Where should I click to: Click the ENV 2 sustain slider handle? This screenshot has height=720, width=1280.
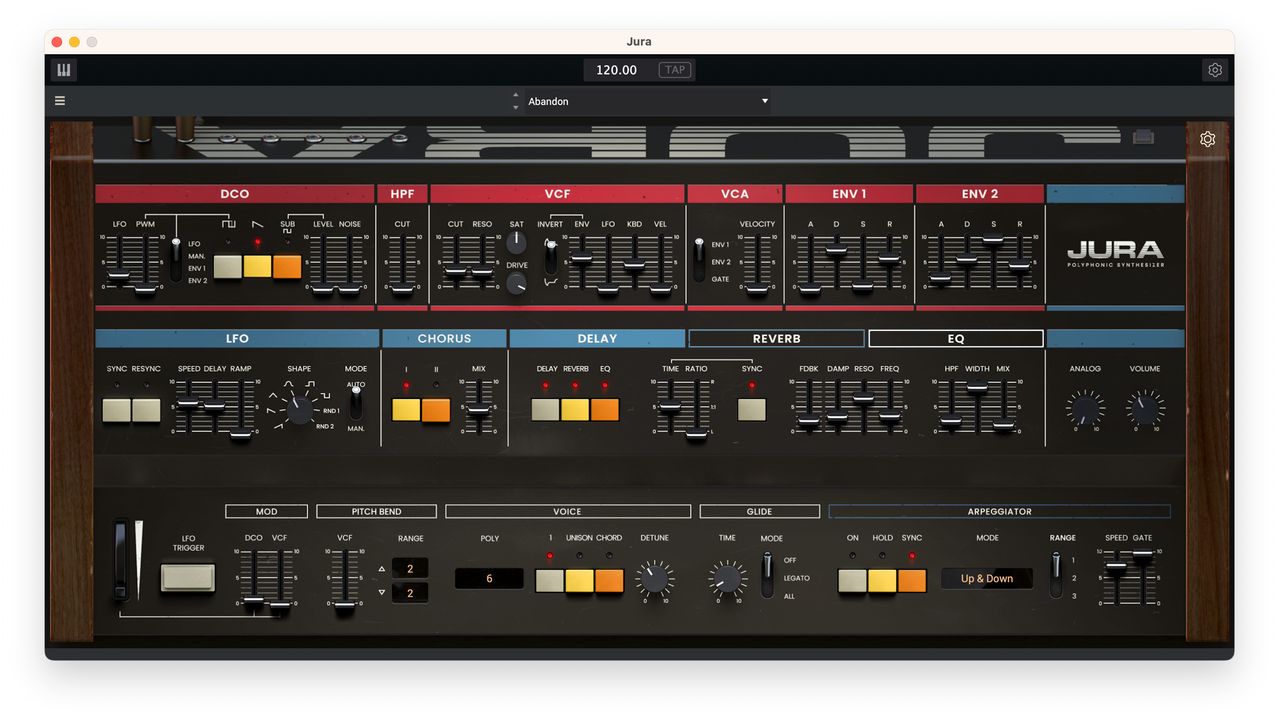coord(993,239)
